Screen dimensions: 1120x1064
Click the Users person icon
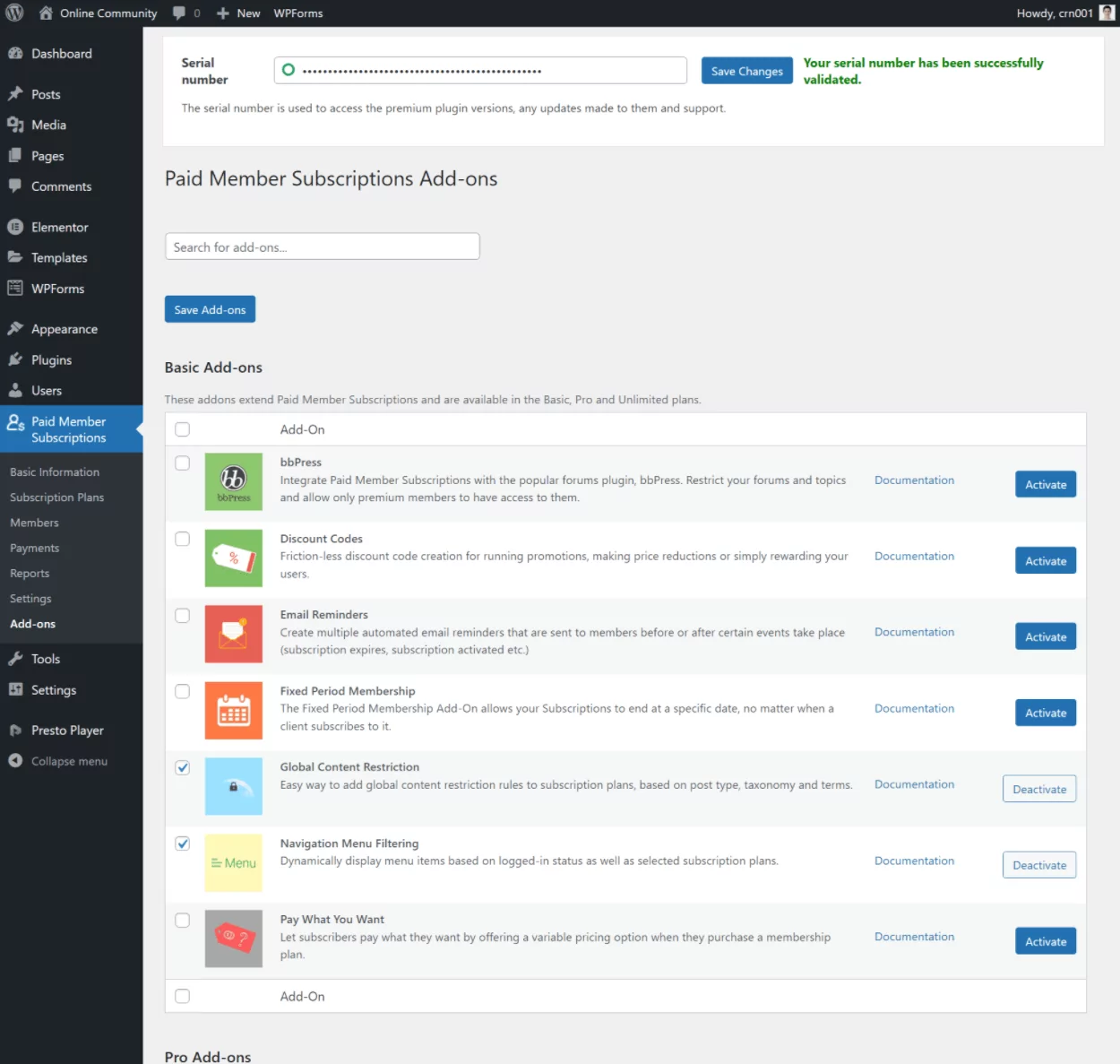(x=15, y=390)
